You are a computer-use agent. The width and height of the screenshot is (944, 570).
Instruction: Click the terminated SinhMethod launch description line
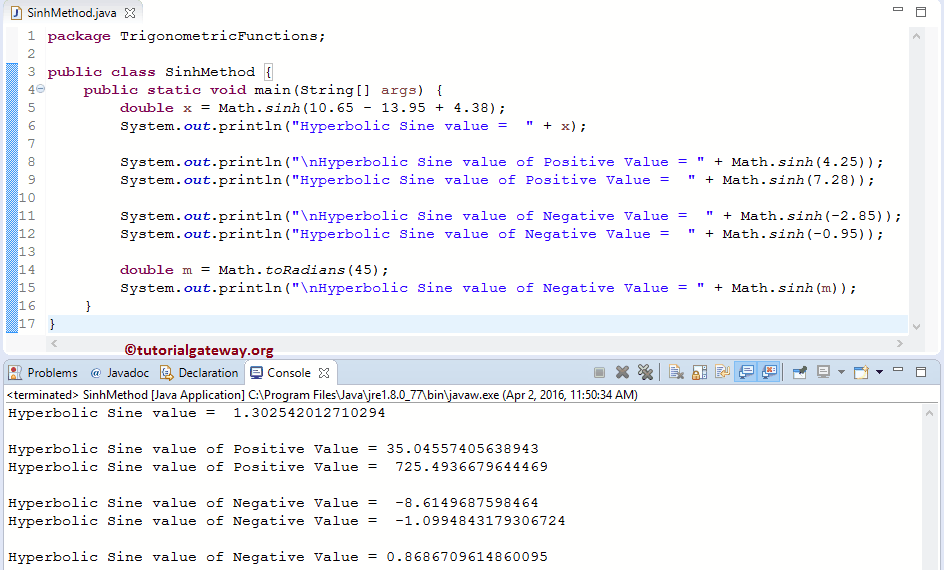[322, 395]
